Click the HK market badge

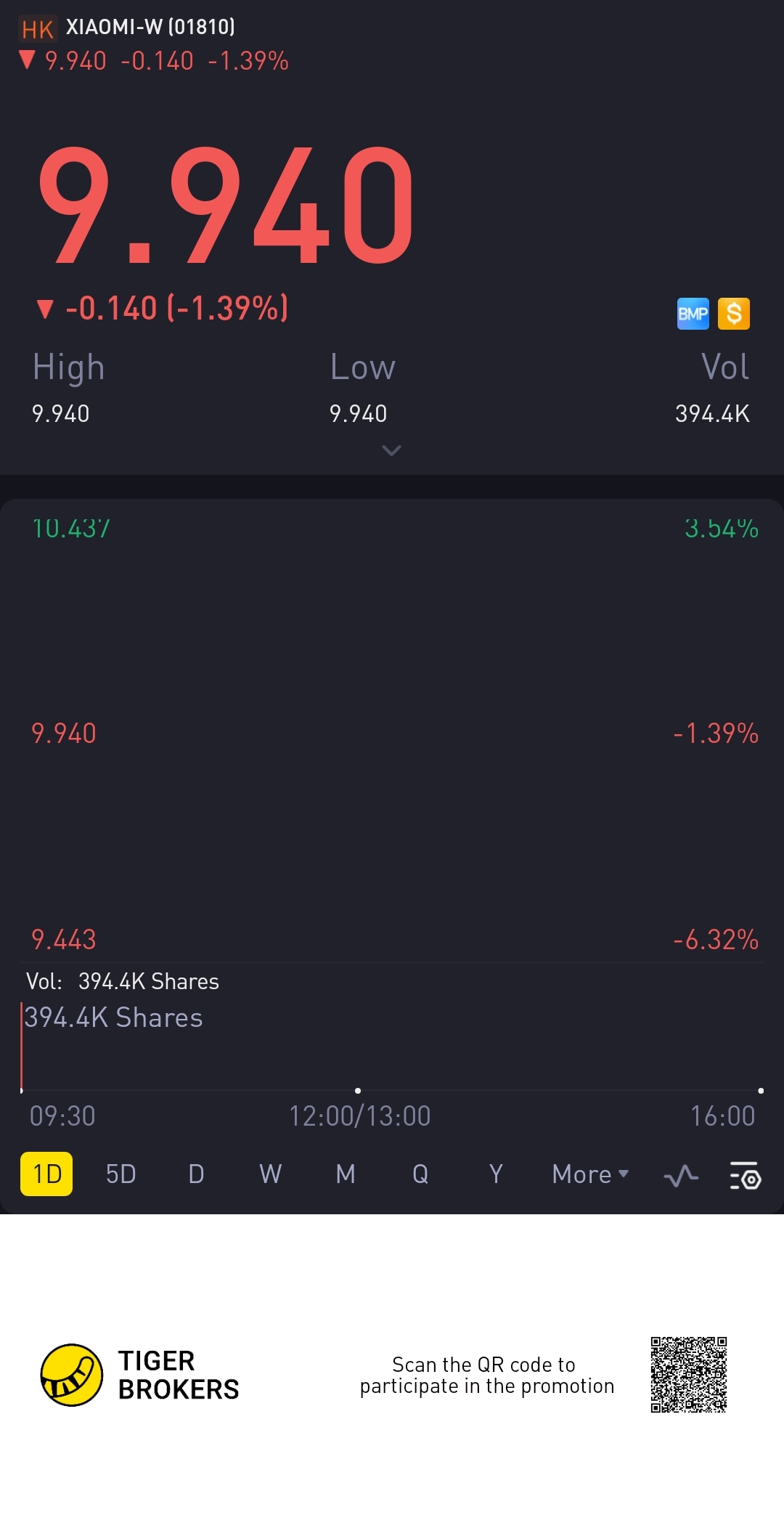click(37, 29)
